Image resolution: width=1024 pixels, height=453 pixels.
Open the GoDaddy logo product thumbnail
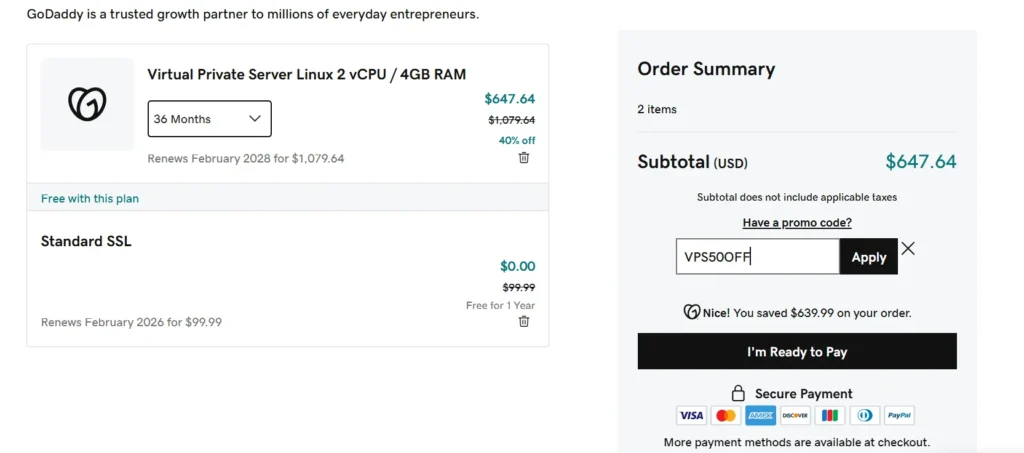click(87, 104)
